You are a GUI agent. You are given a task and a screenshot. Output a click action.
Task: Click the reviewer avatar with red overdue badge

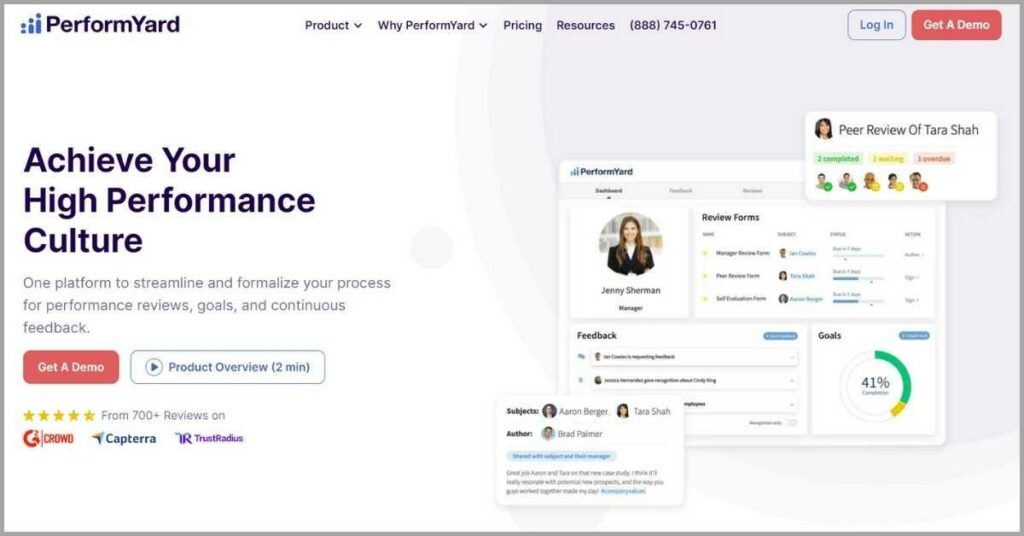click(x=918, y=181)
